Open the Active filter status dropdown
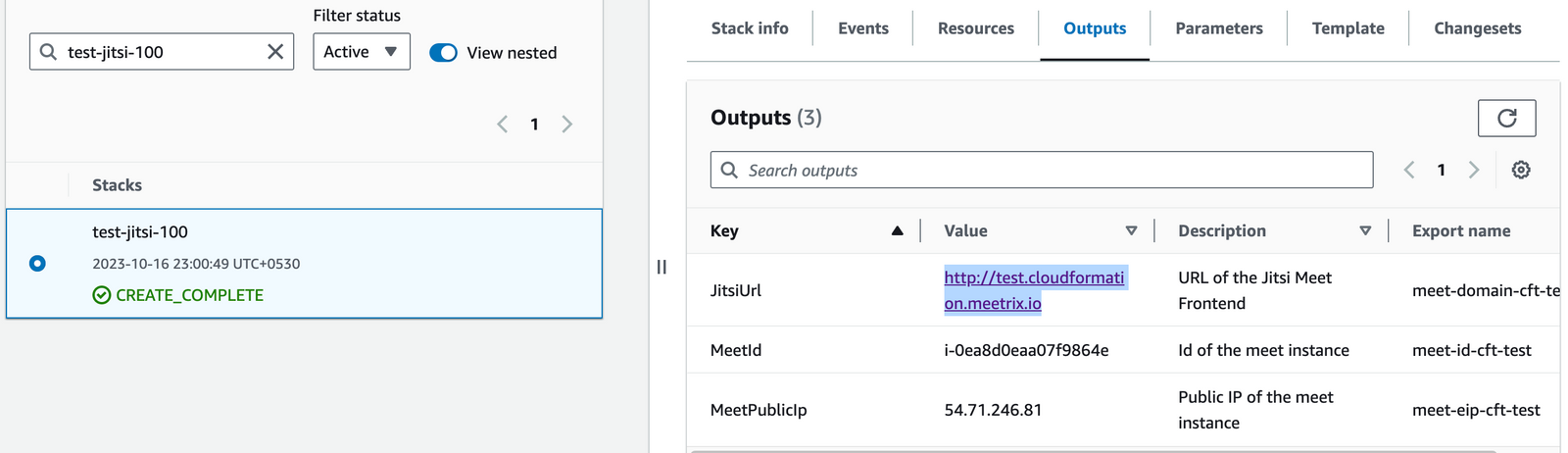This screenshot has height=453, width=1568. pos(361,52)
